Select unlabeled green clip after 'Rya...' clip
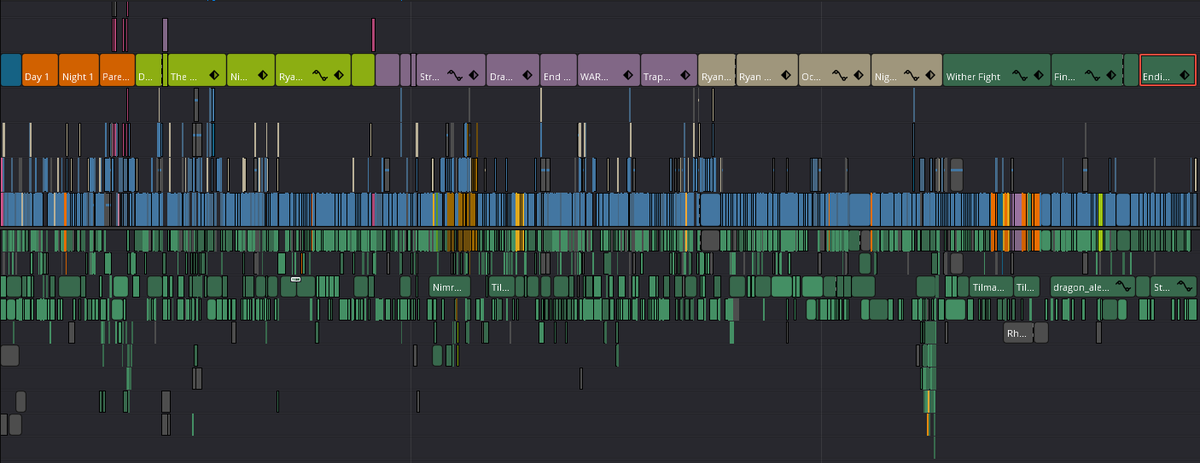 pos(363,70)
